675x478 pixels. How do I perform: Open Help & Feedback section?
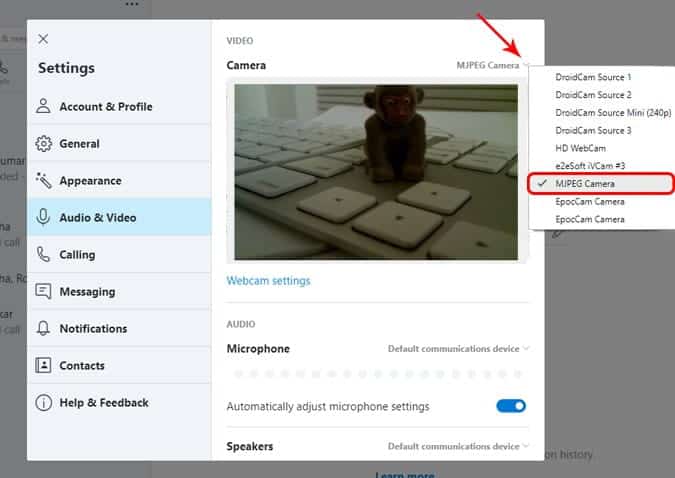pyautogui.click(x=119, y=403)
